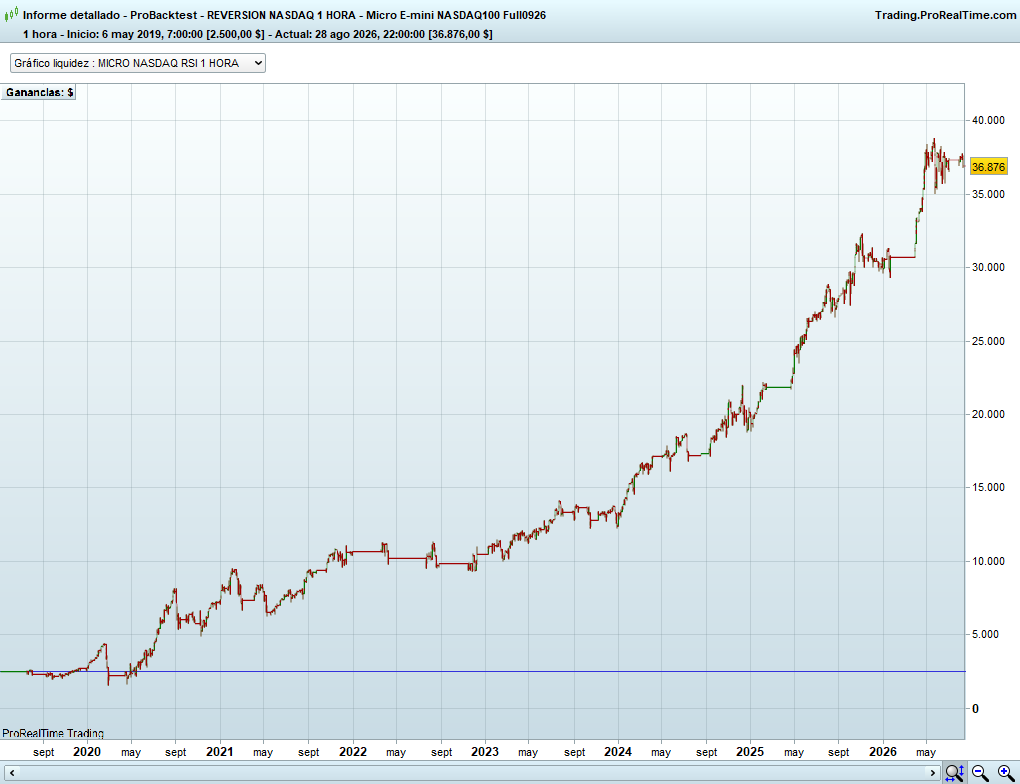This screenshot has width=1020, height=784.
Task: Click the 0 value on price axis
Action: [975, 709]
